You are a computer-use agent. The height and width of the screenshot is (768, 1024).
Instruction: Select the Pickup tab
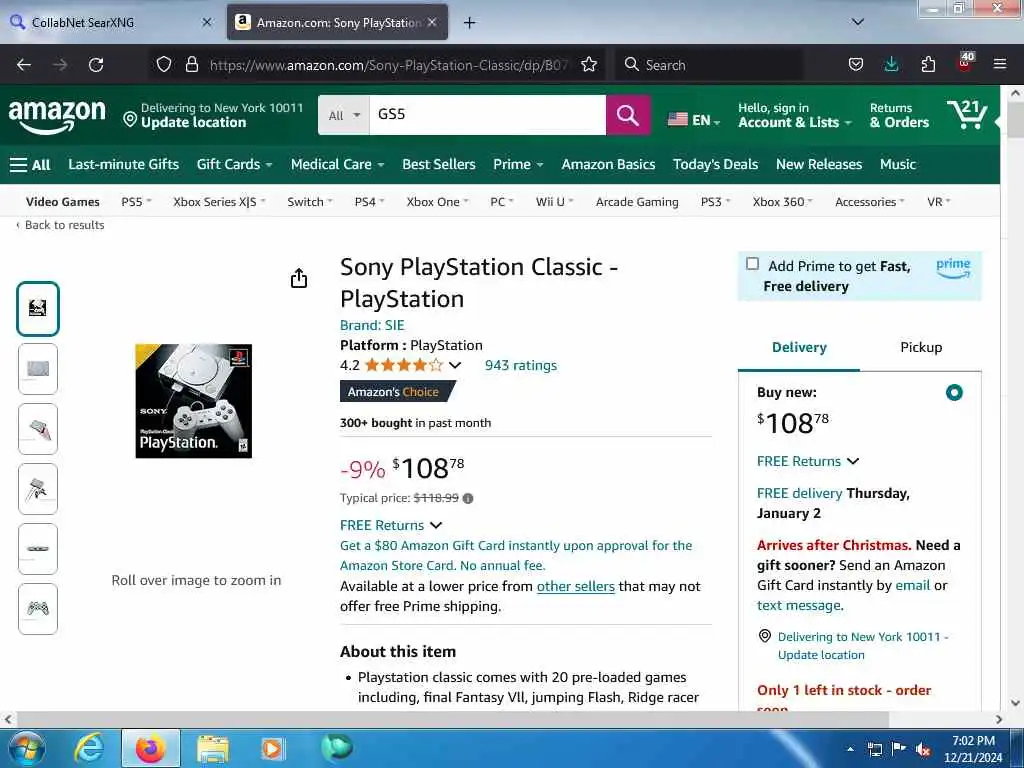[x=921, y=347]
